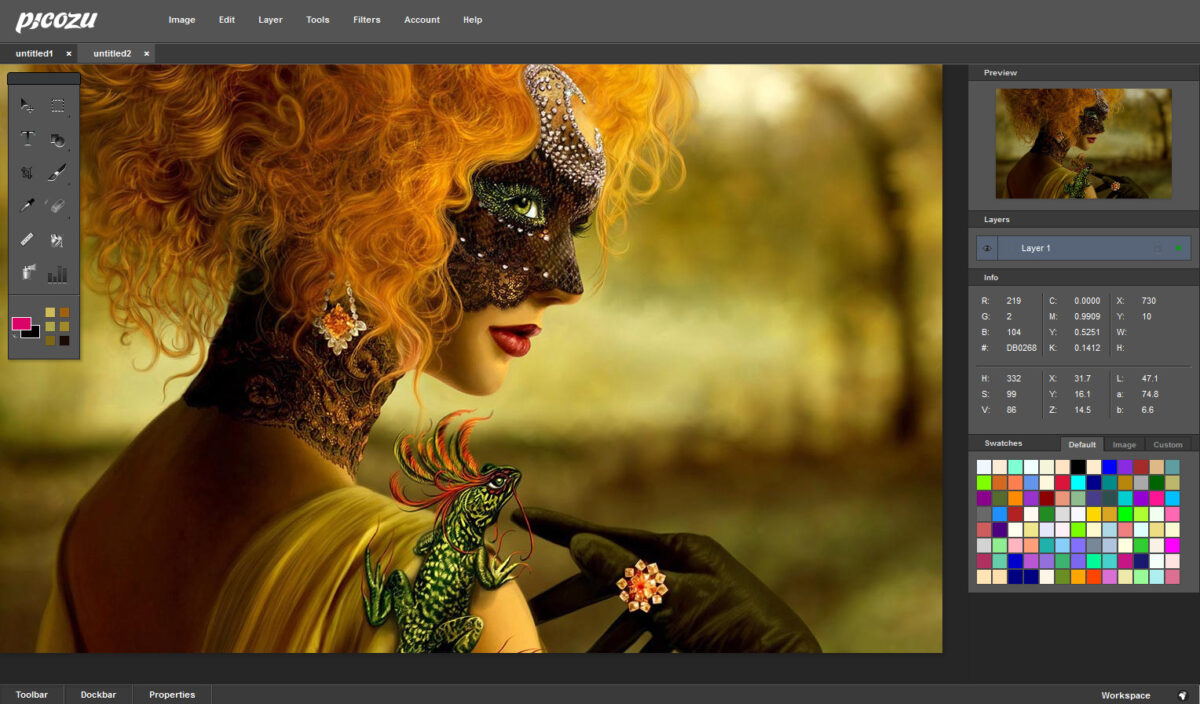Toggle Layer 1 visibility eye icon
The width and height of the screenshot is (1200, 704).
987,248
